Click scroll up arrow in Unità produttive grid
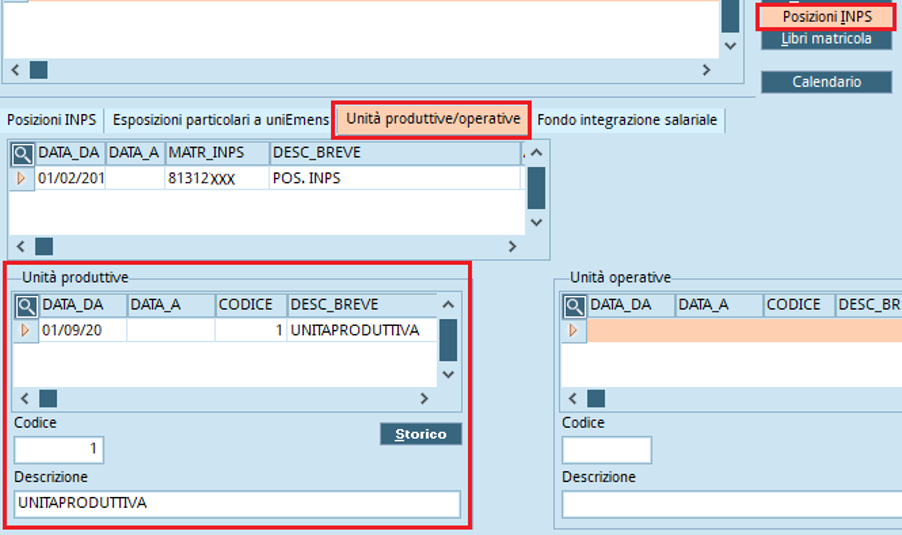The height and width of the screenshot is (535, 902). click(x=448, y=305)
